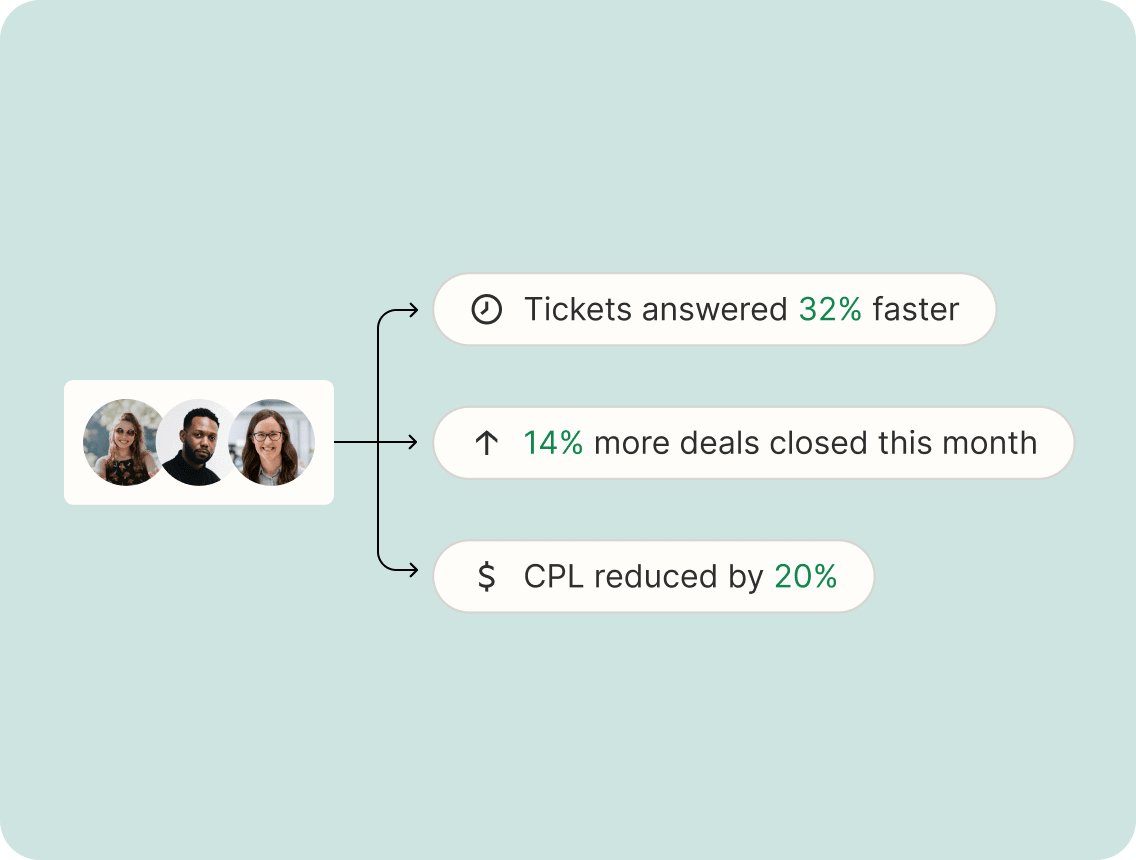
Task: Click the word "answered" in top pill
Action: (x=715, y=310)
